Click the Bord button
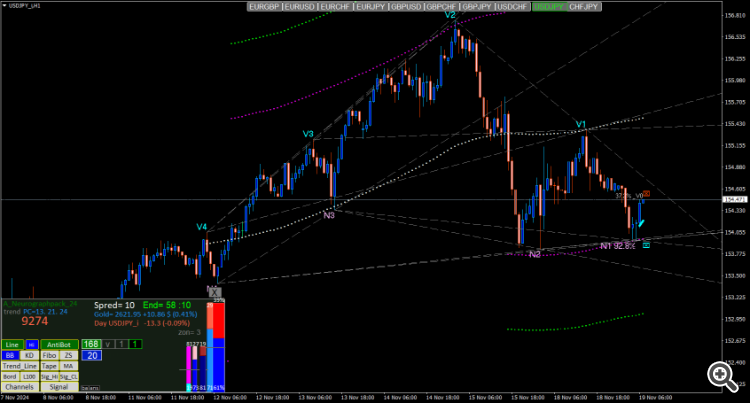The height and width of the screenshot is (403, 750). [x=11, y=377]
